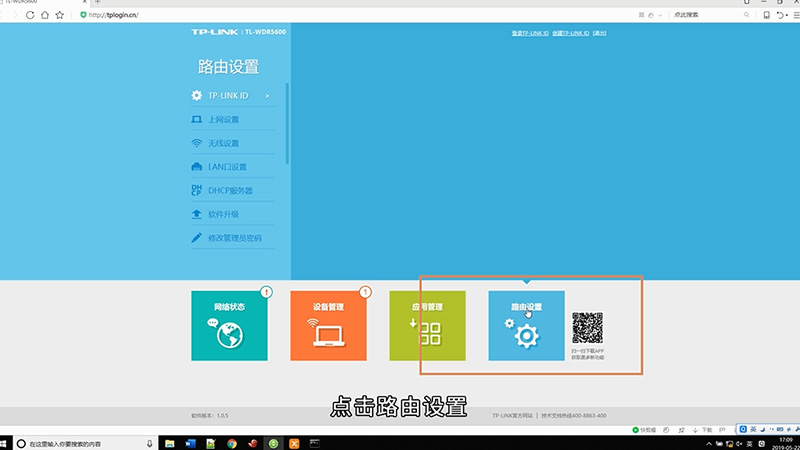Click the browser undo arrow icon
This screenshot has width=800, height=450.
pyautogui.click(x=781, y=15)
